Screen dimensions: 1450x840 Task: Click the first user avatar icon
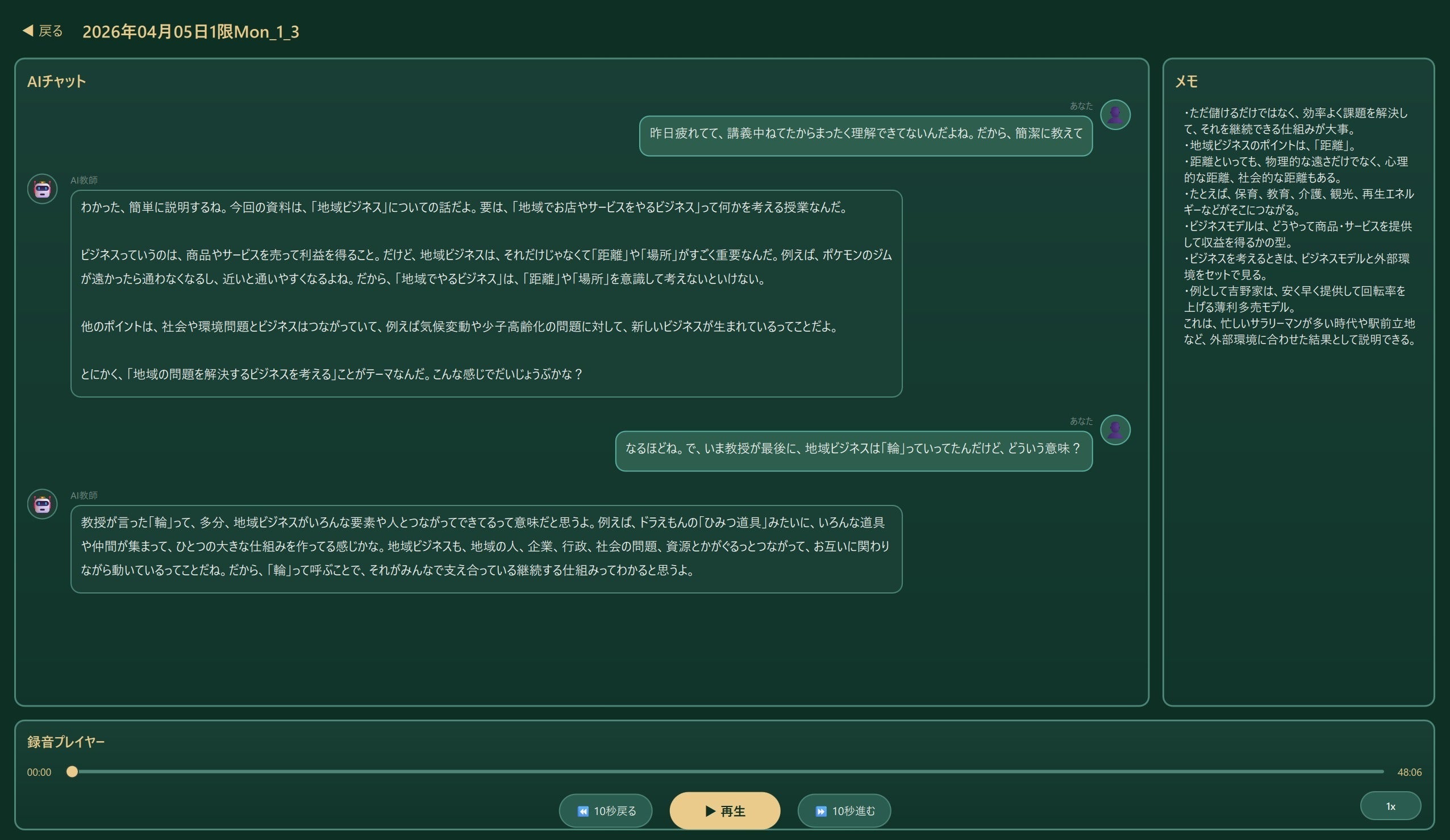pyautogui.click(x=1115, y=115)
